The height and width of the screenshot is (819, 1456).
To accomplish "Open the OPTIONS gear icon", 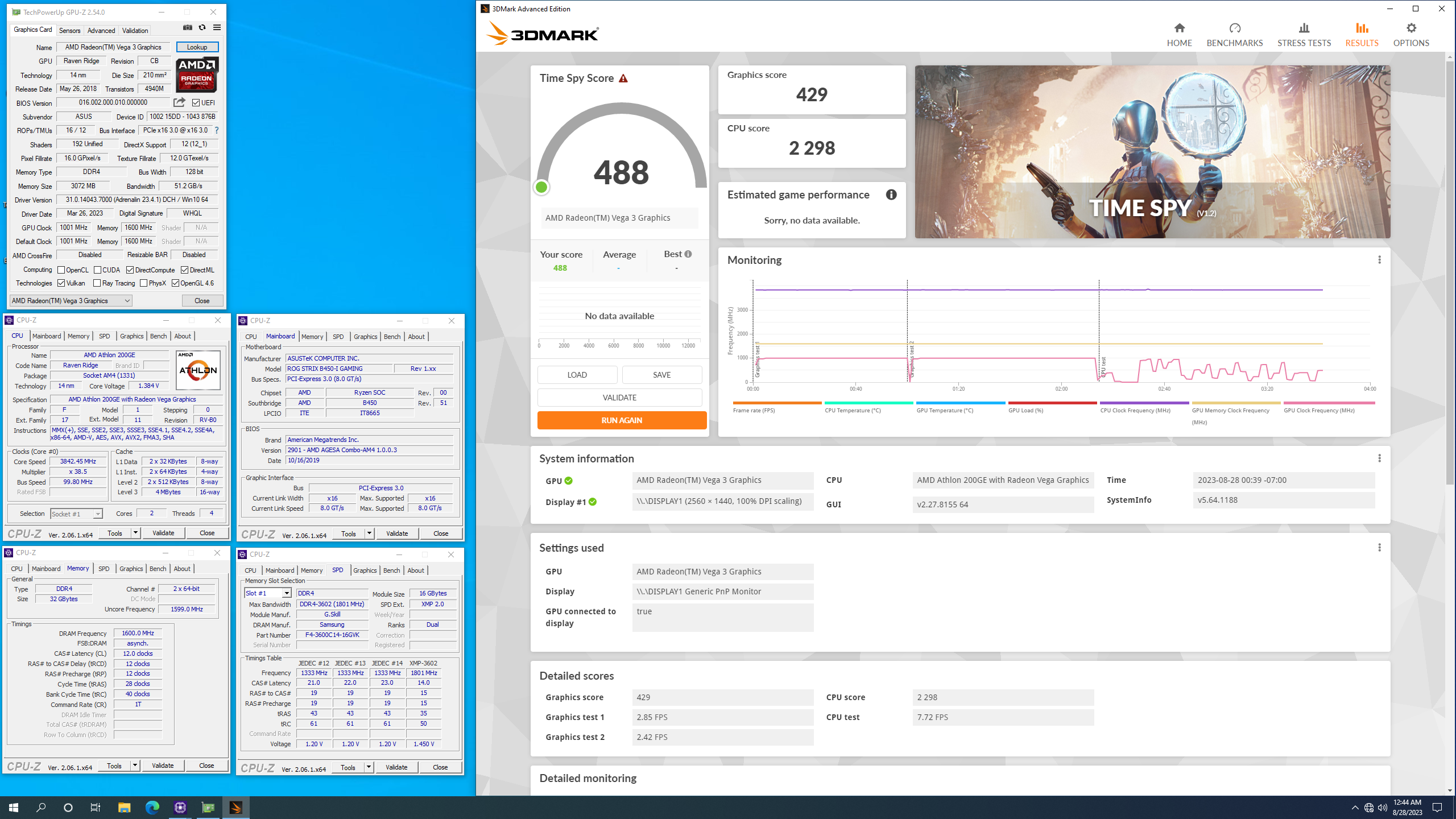I will pyautogui.click(x=1411, y=28).
